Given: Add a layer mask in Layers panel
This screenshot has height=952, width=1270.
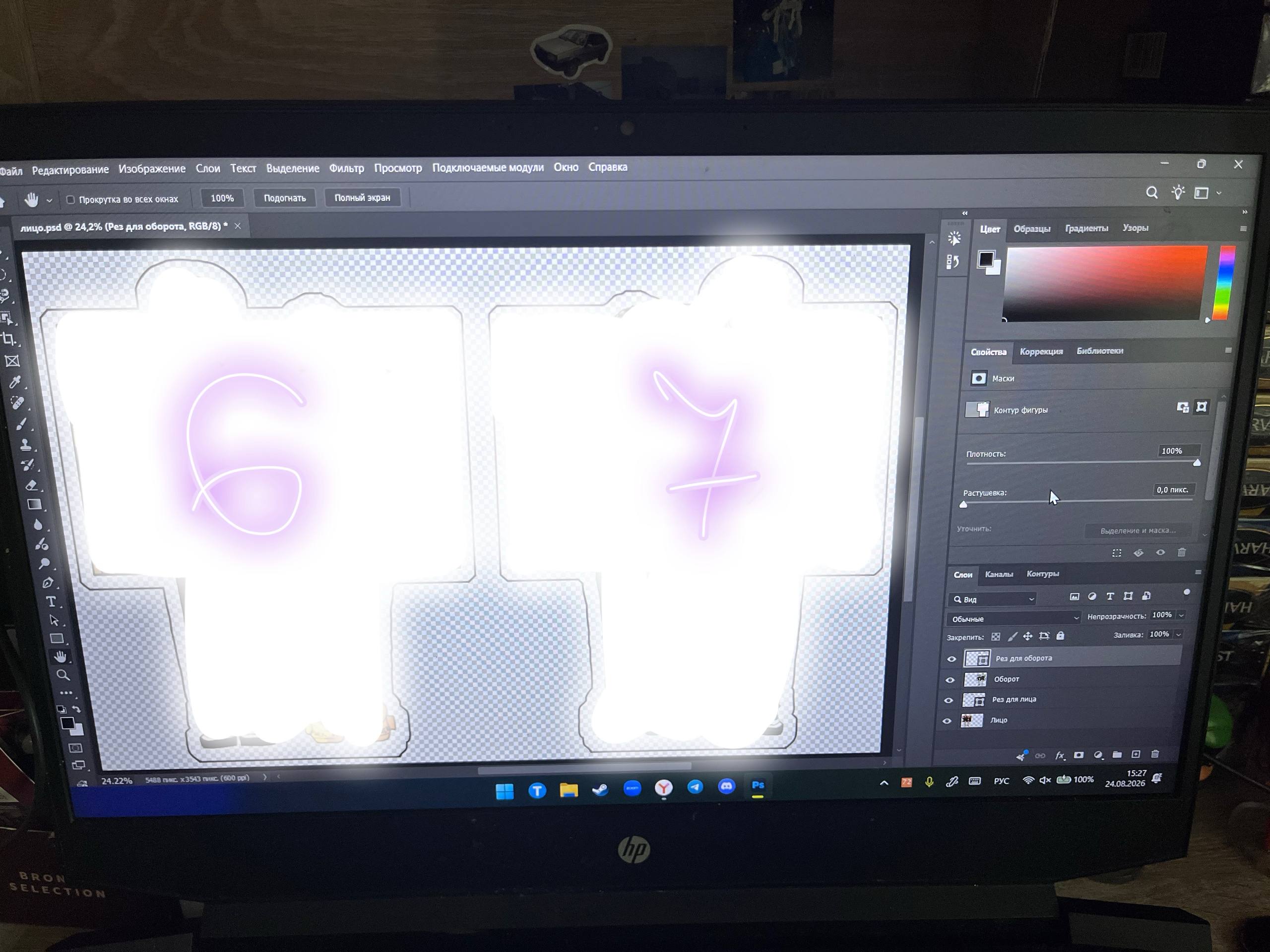Looking at the screenshot, I should pos(1079,755).
